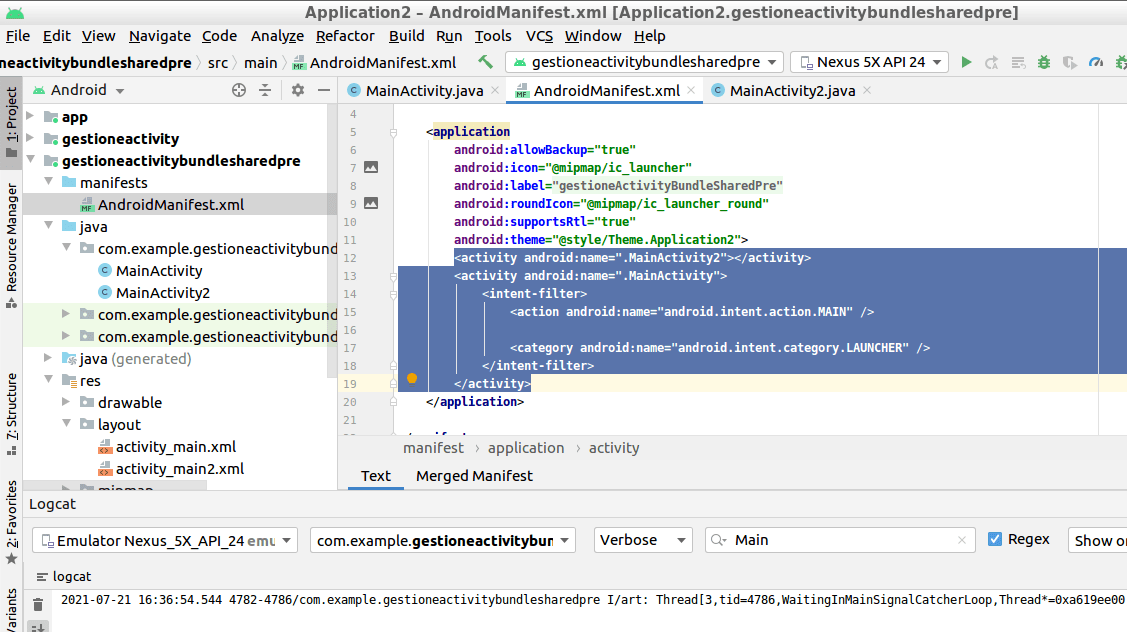Viewport: 1127px width, 632px height.
Task: Fold the activity tag at line 13
Action: [393, 276]
